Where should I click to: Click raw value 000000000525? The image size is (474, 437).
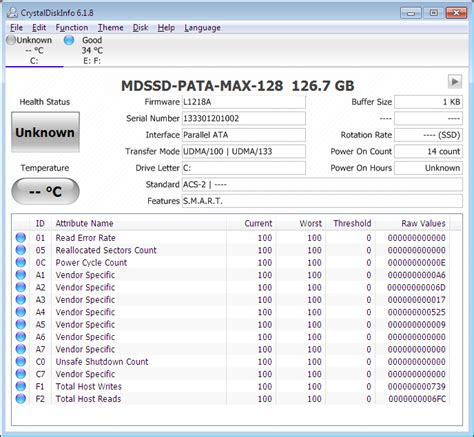[x=416, y=312]
